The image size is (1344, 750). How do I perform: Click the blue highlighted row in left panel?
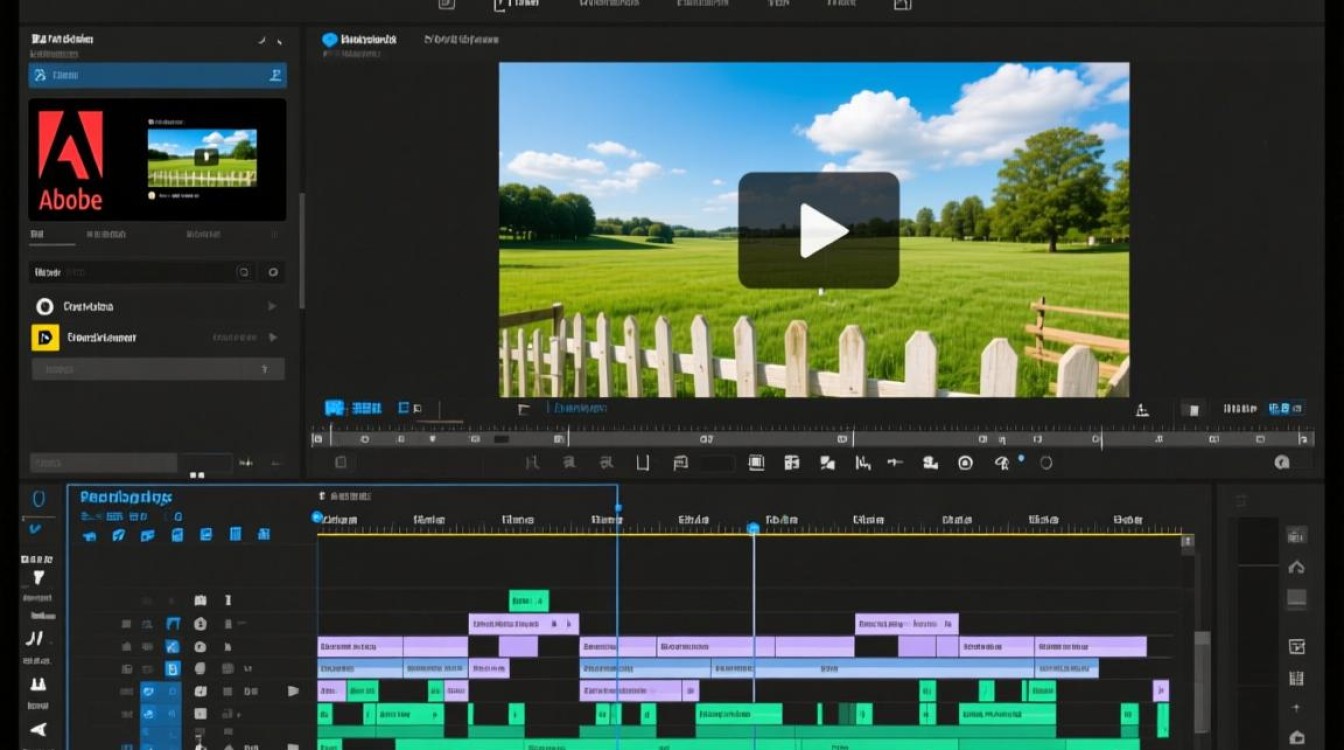click(x=157, y=75)
